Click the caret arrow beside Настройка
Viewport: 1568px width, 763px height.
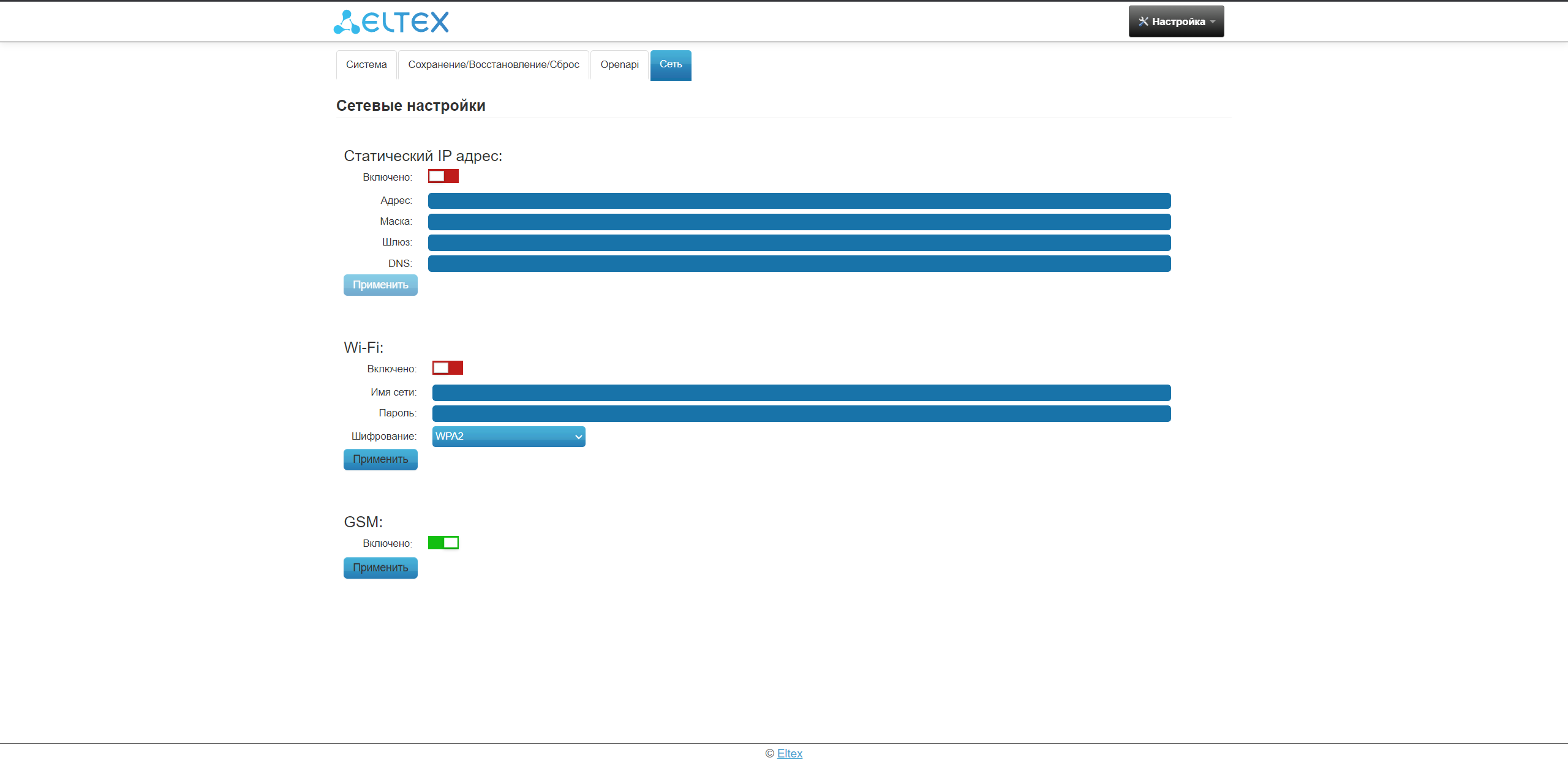click(x=1213, y=22)
